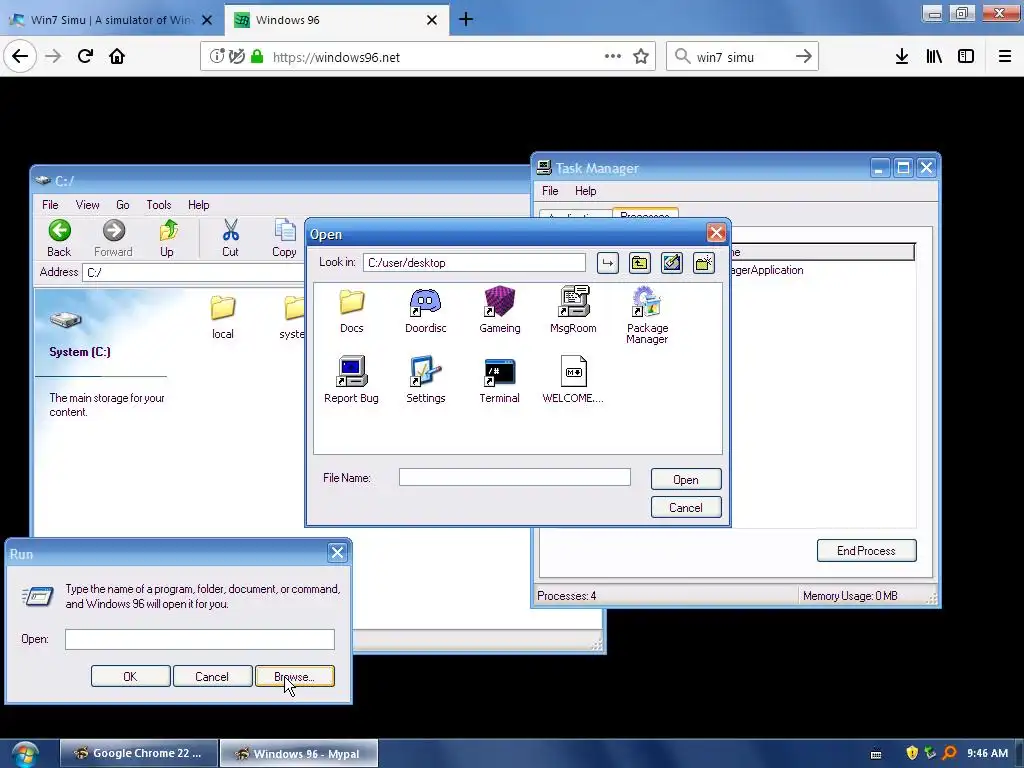Click Open button in Open dialog
Screen dimensions: 1024x768
686,479
